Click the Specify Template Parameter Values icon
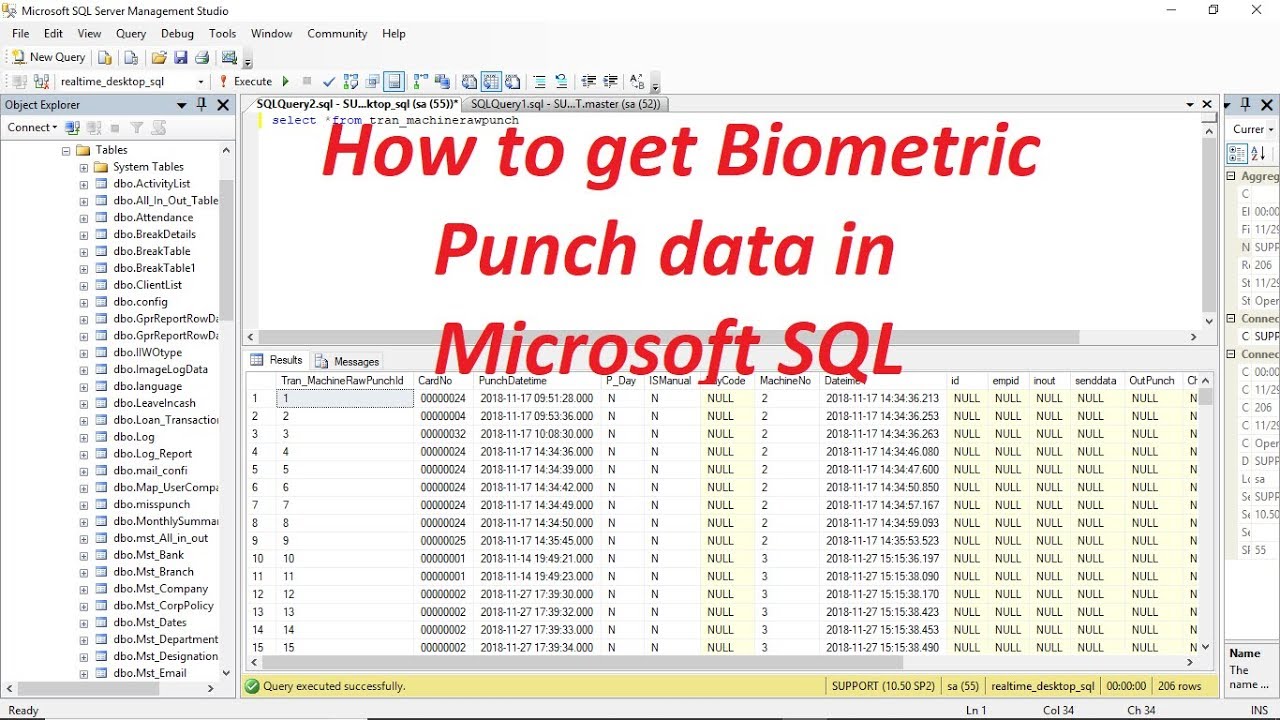Image resolution: width=1280 pixels, height=720 pixels. click(637, 82)
